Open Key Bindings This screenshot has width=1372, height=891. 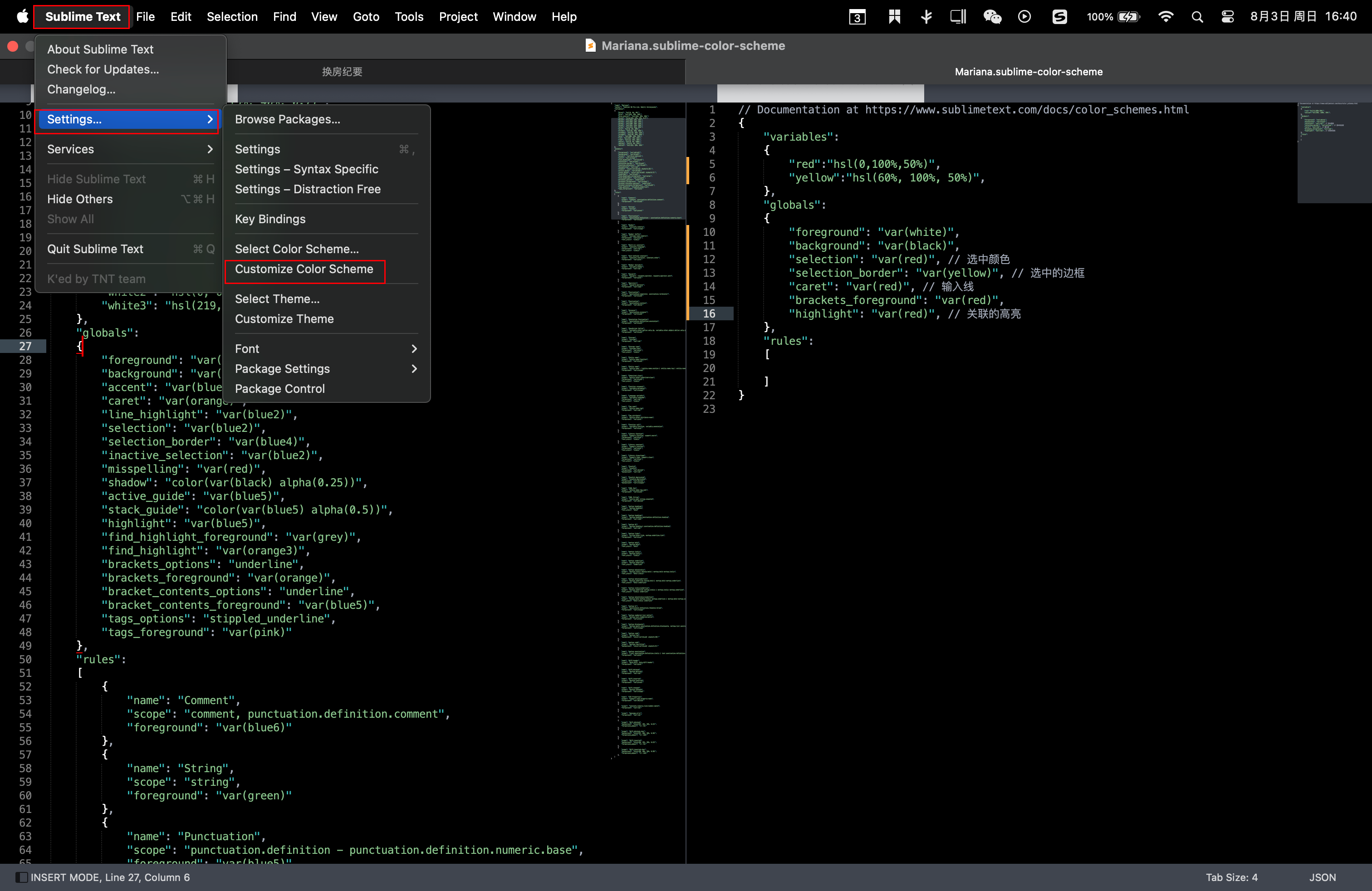pos(326,219)
